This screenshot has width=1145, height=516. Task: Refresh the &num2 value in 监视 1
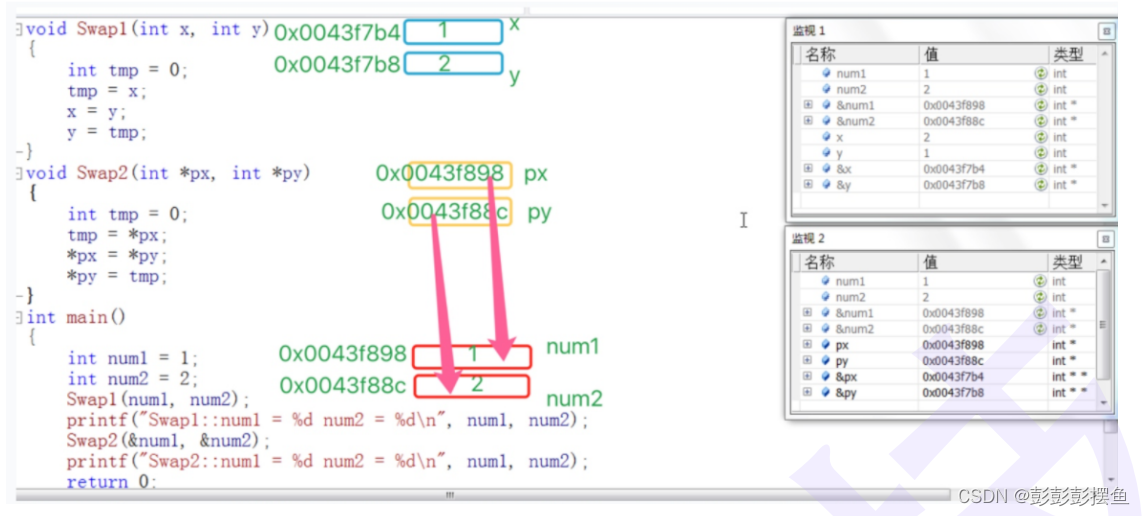tap(1041, 121)
